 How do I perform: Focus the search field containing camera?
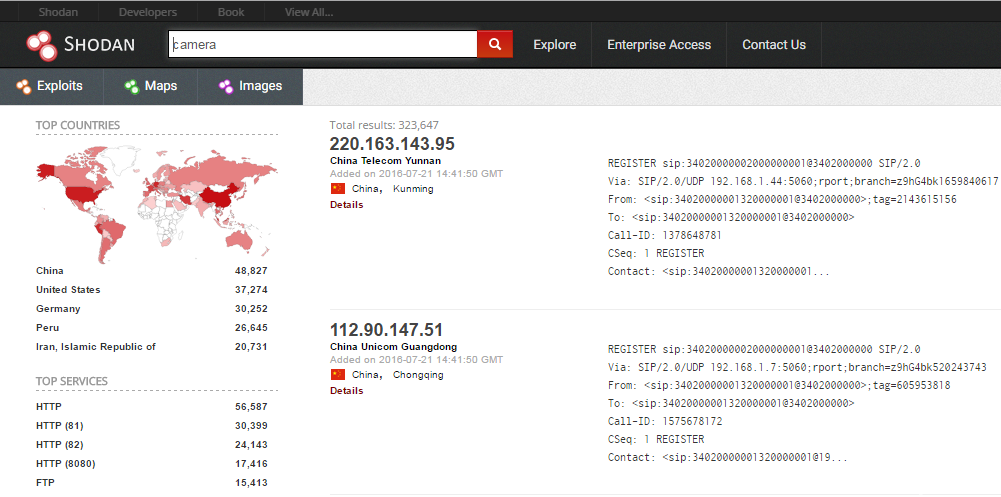(323, 45)
